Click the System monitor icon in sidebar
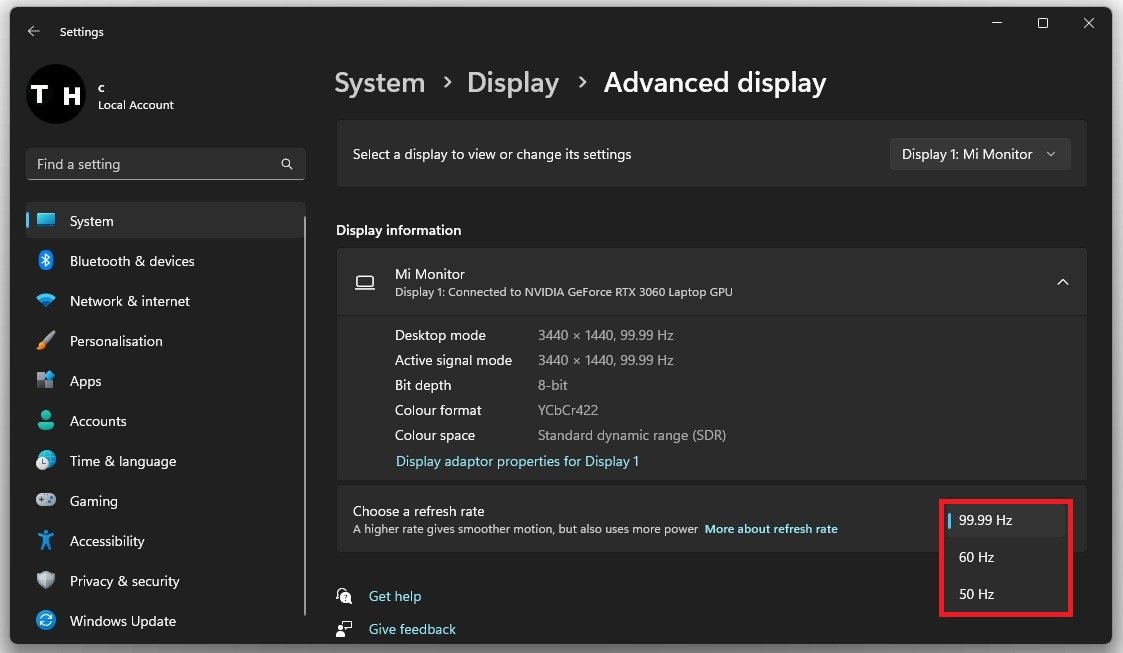Image resolution: width=1123 pixels, height=653 pixels. 46,220
